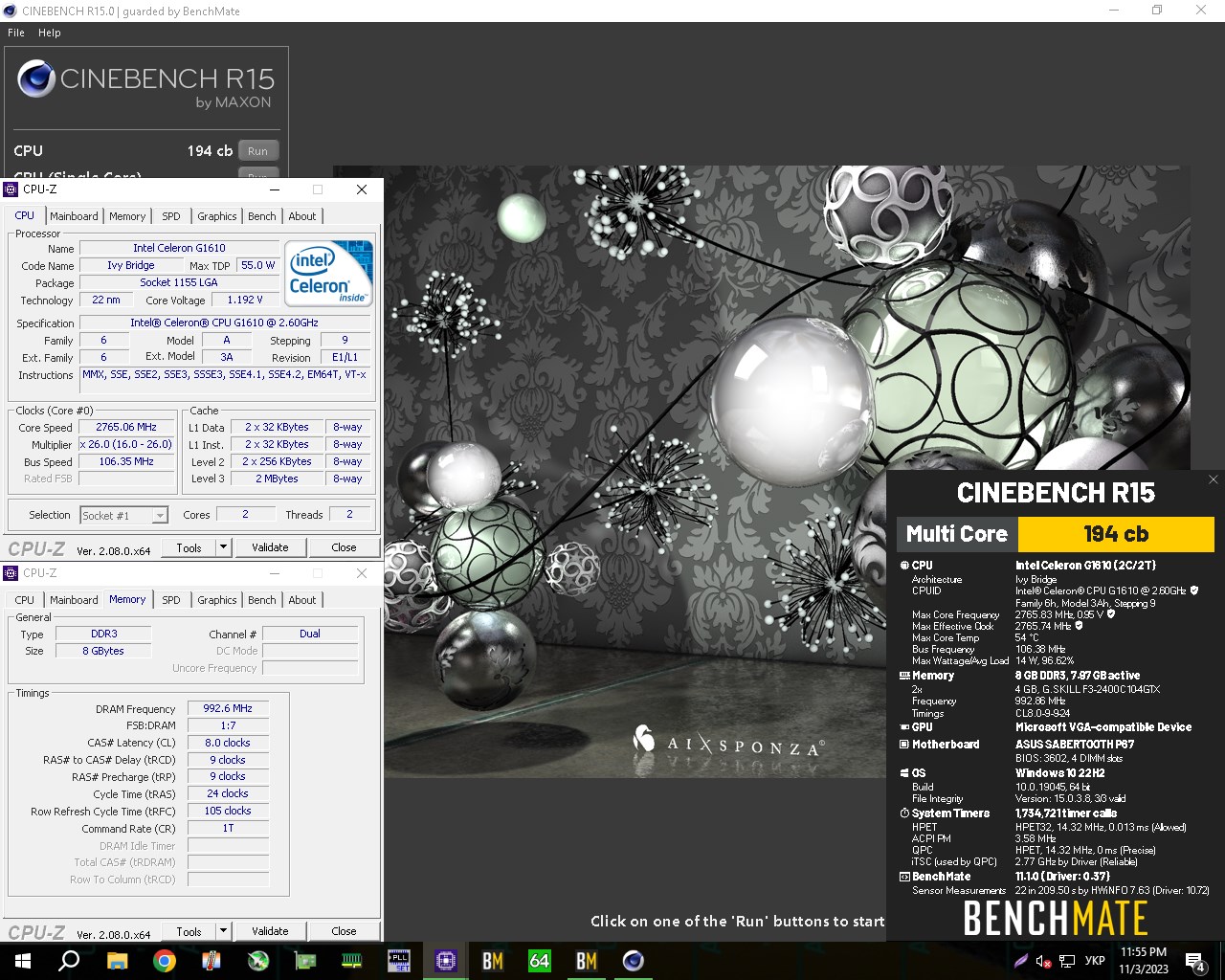
Task: Select About tab in top CPU-Z window
Action: pyautogui.click(x=302, y=216)
